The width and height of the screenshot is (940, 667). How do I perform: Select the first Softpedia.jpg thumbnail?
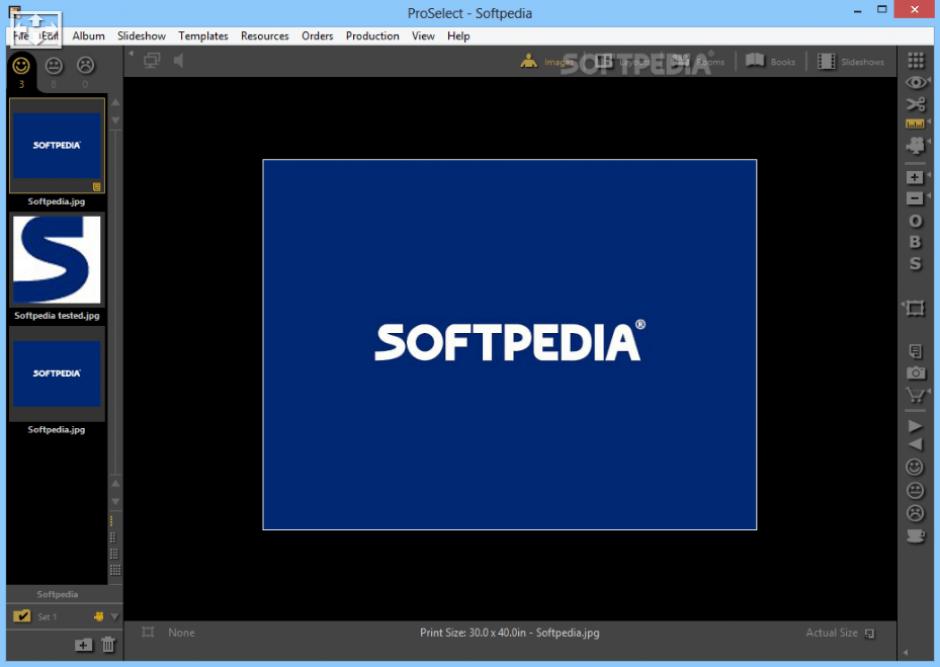pyautogui.click(x=57, y=146)
